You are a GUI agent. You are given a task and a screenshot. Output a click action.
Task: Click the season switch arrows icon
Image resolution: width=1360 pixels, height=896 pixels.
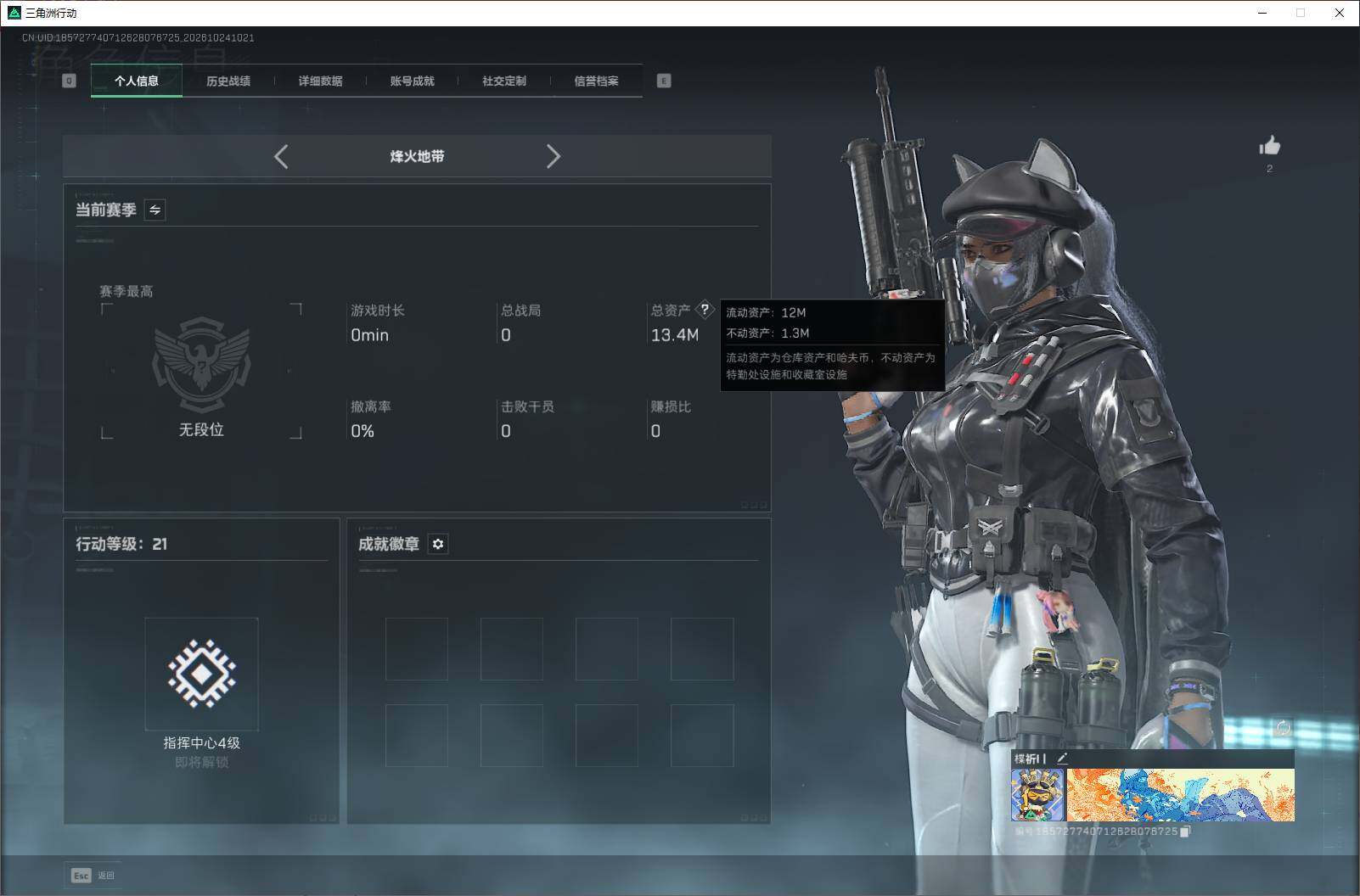[155, 210]
